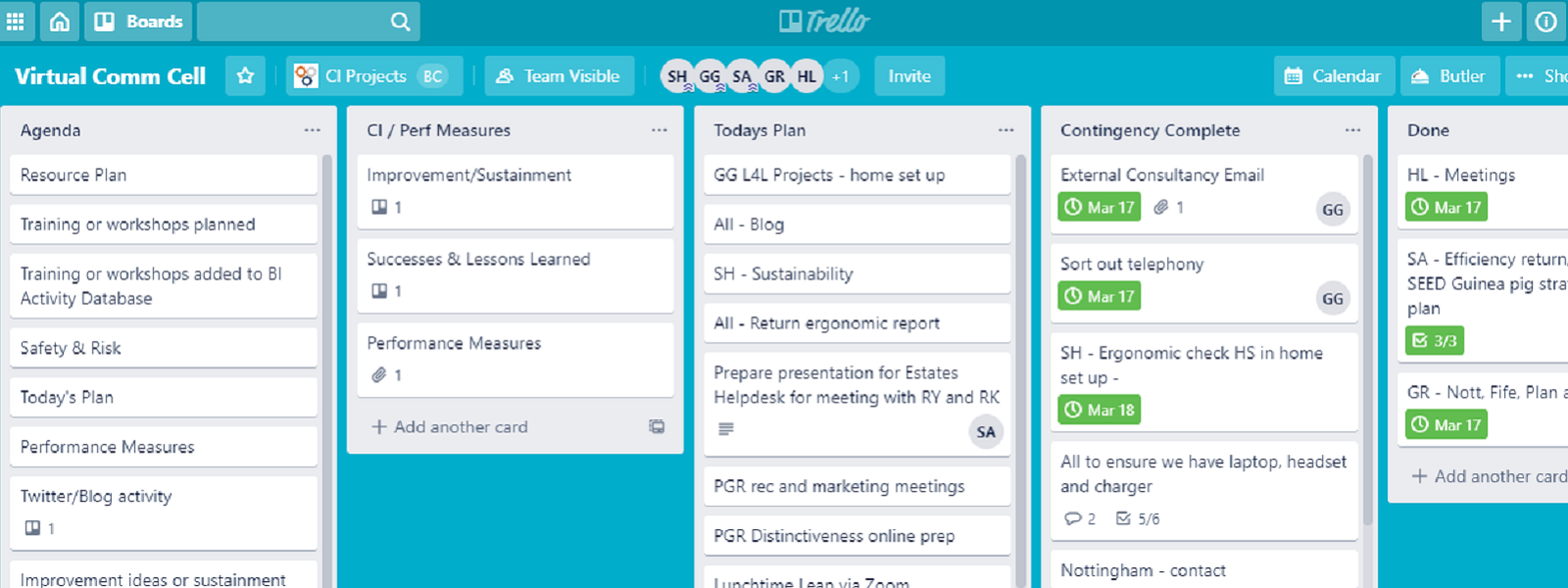Image resolution: width=1568 pixels, height=588 pixels.
Task: Open the Boards menu
Action: coord(138,22)
